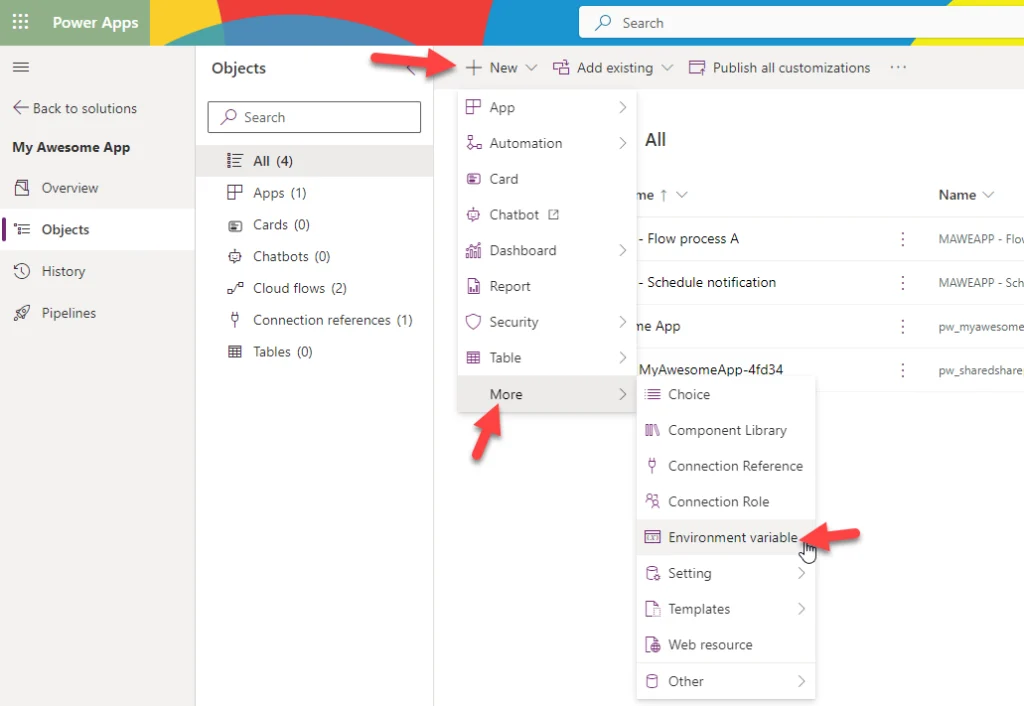The height and width of the screenshot is (706, 1024).
Task: Select Chatbot from the New menu
Action: click(x=547, y=215)
